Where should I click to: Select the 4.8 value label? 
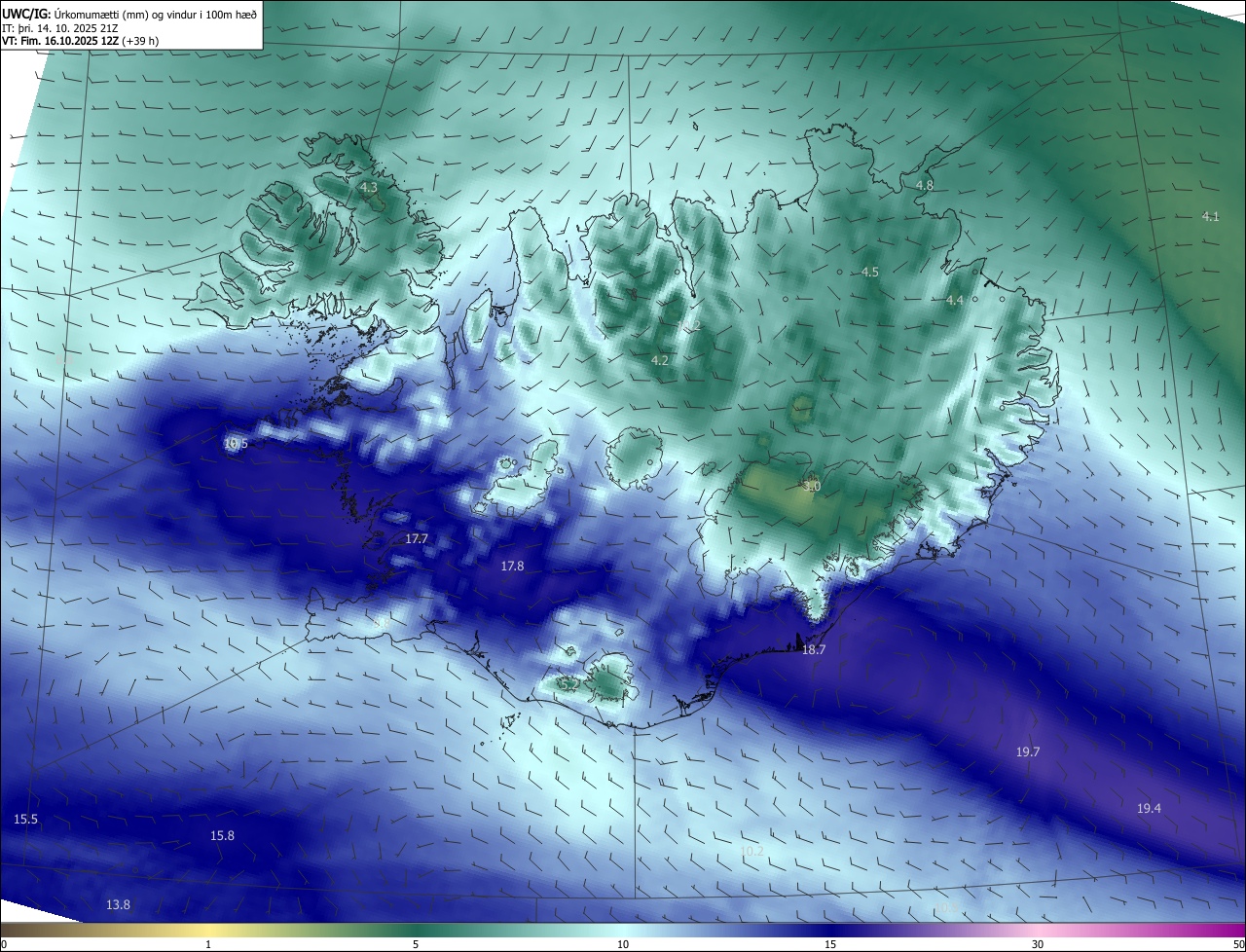point(925,185)
